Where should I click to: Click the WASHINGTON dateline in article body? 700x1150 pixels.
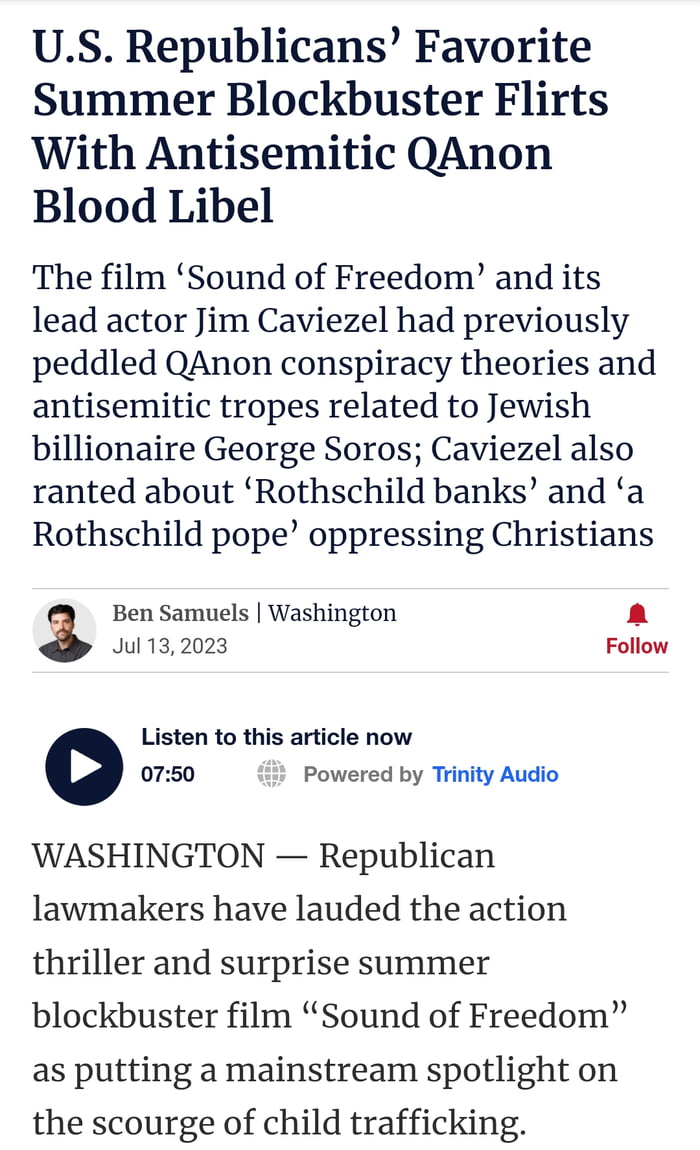(x=148, y=856)
